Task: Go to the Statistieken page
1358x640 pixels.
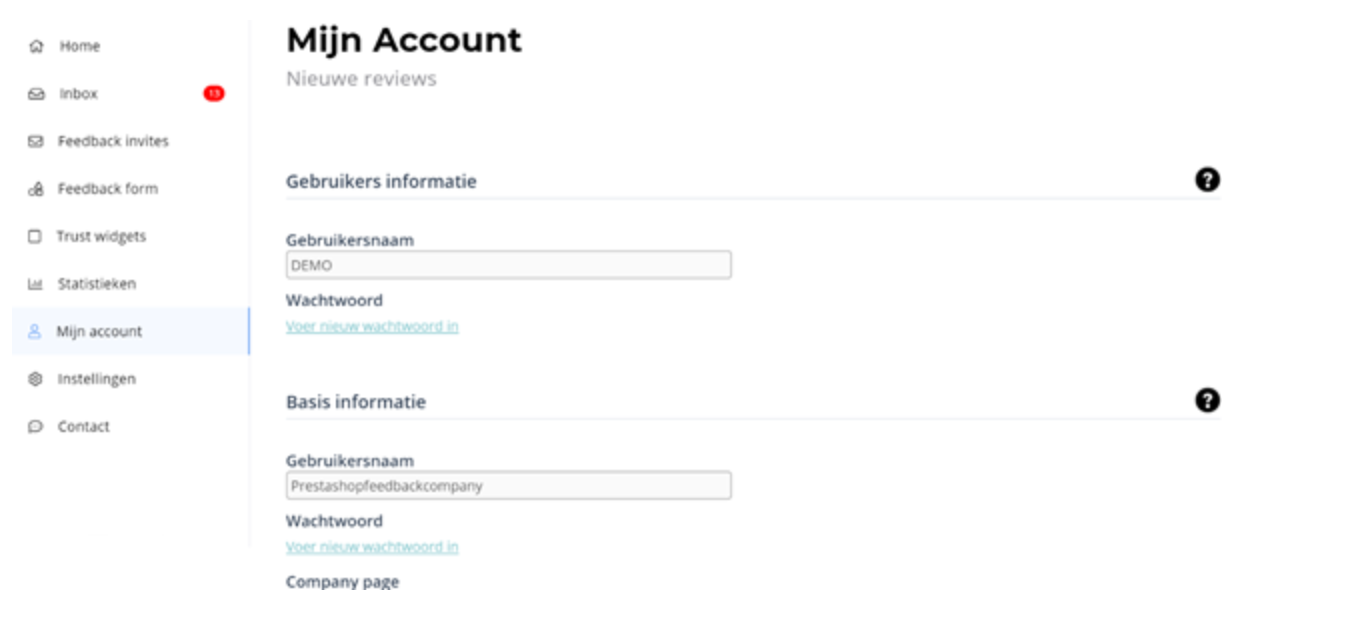Action: click(x=96, y=284)
